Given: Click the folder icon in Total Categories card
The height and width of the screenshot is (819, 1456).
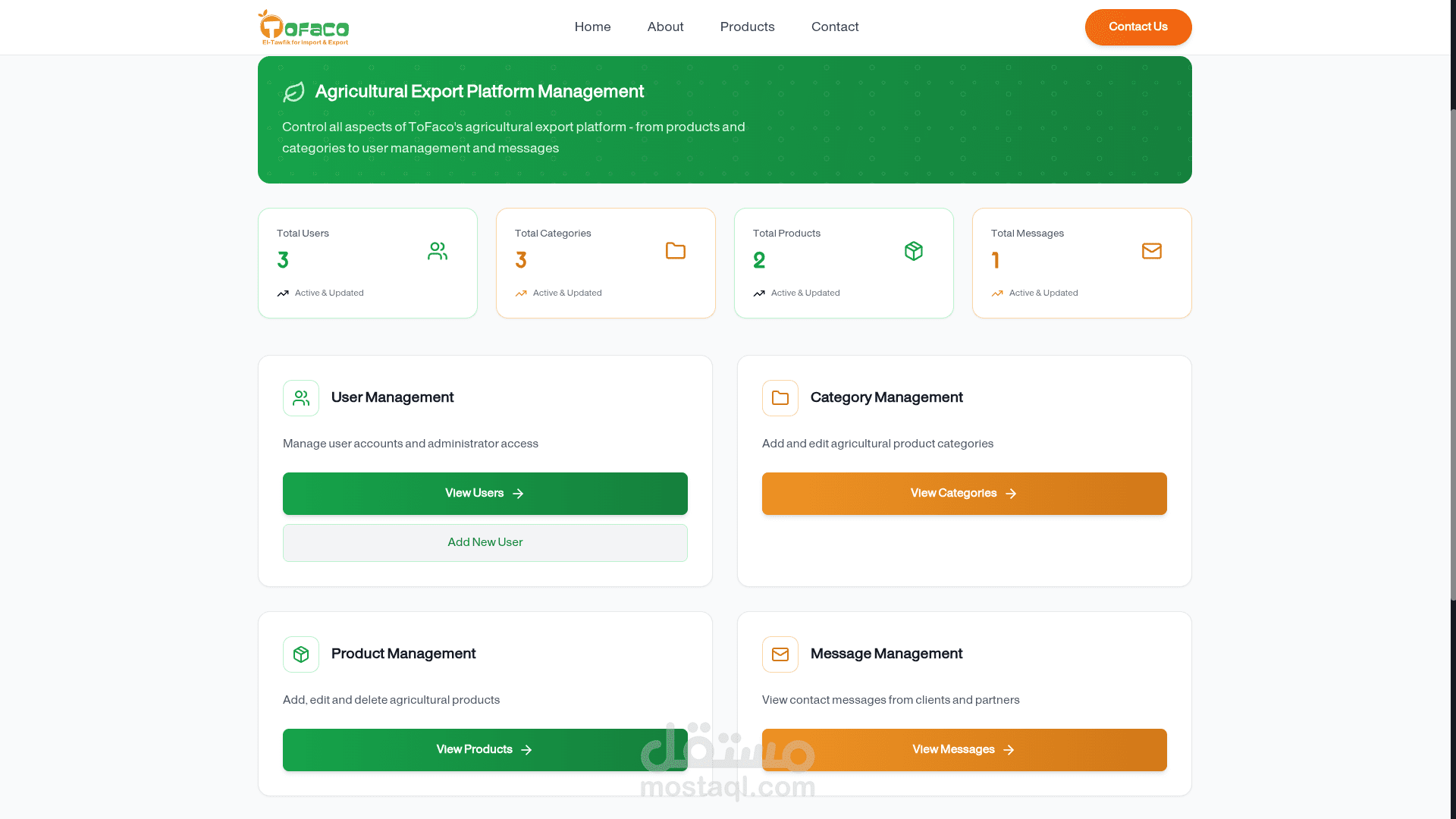Looking at the screenshot, I should click(x=675, y=251).
